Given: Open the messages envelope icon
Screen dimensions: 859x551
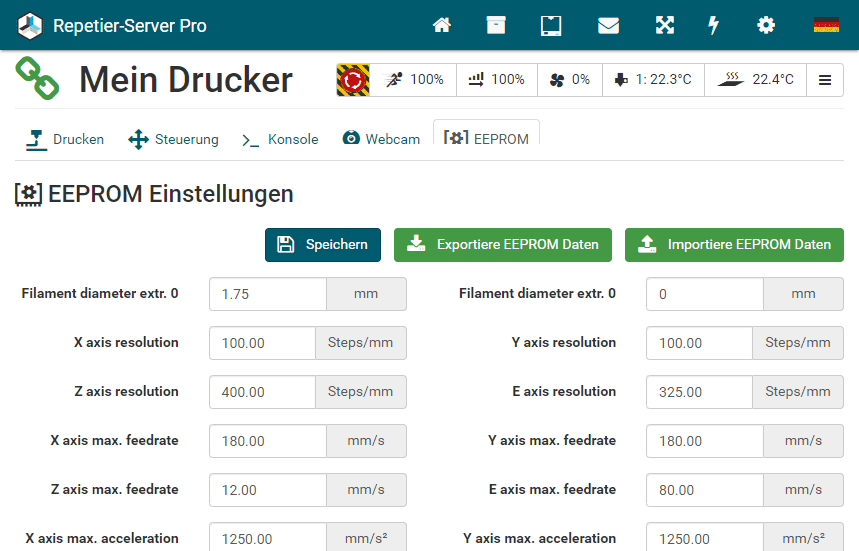Looking at the screenshot, I should [x=608, y=26].
